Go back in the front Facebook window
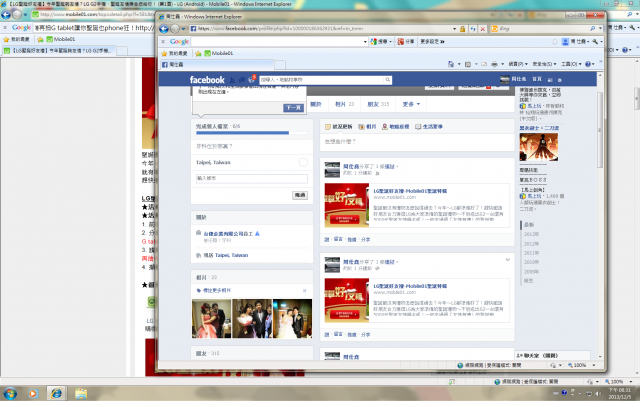640x407 pixels. 164,29
